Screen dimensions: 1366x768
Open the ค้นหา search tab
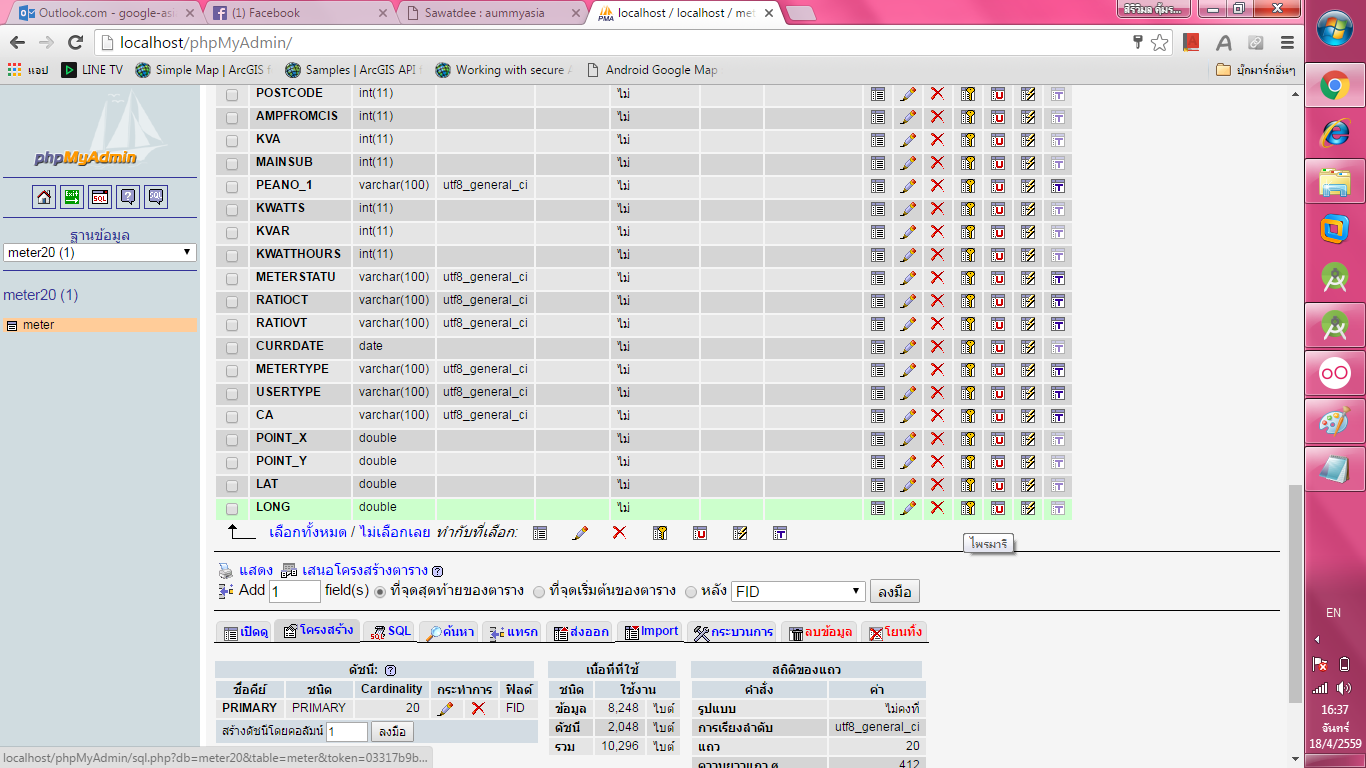pos(448,632)
